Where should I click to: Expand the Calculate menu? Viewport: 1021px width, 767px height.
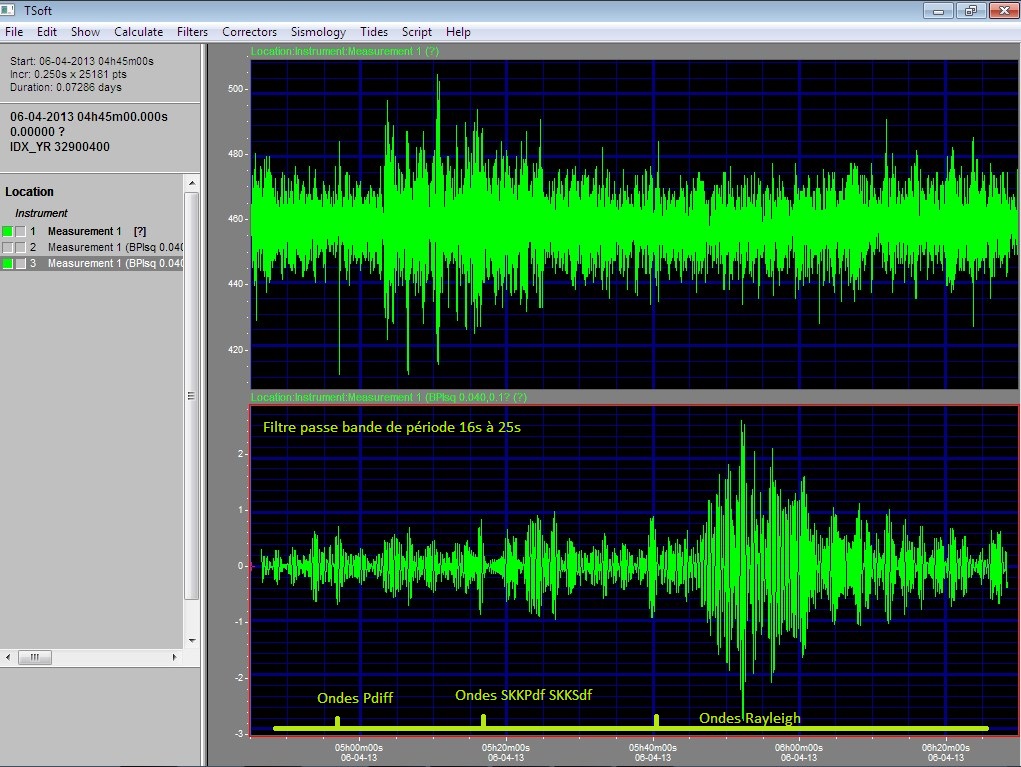click(x=138, y=32)
